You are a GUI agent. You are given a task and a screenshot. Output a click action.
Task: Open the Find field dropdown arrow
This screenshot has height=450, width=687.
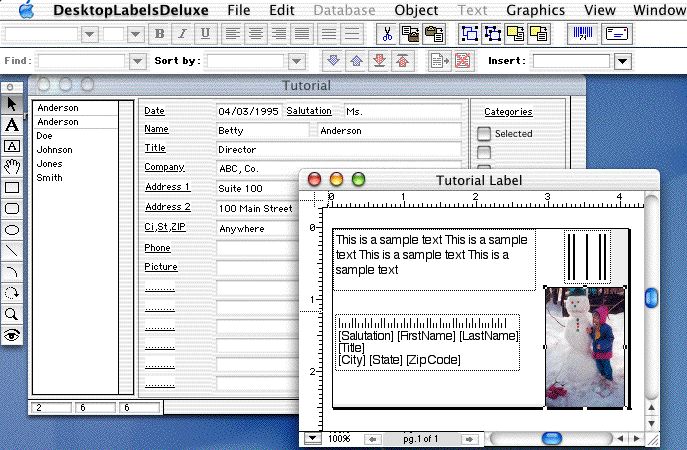pos(137,61)
